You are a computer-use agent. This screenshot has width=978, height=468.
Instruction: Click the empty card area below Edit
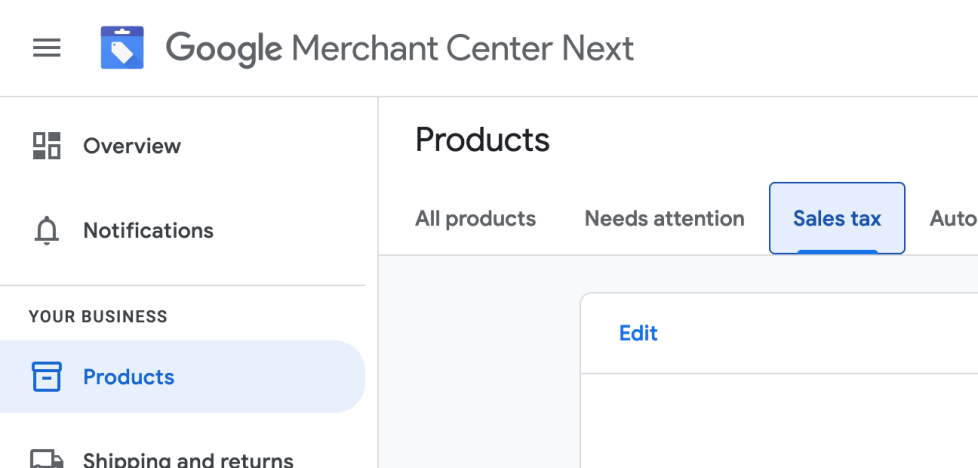(780, 420)
